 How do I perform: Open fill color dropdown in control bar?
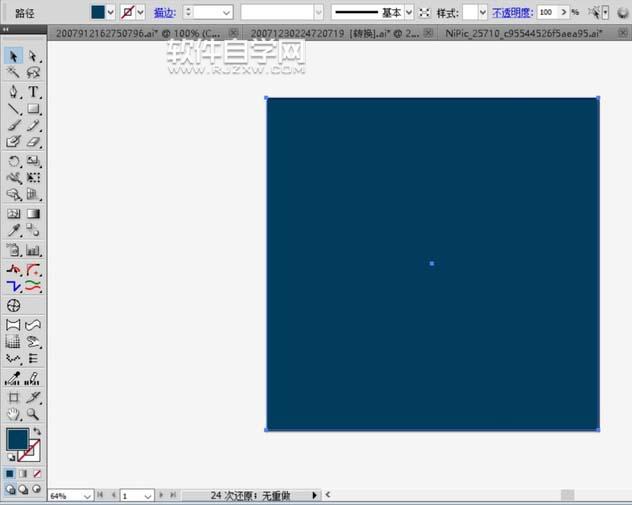[x=110, y=12]
